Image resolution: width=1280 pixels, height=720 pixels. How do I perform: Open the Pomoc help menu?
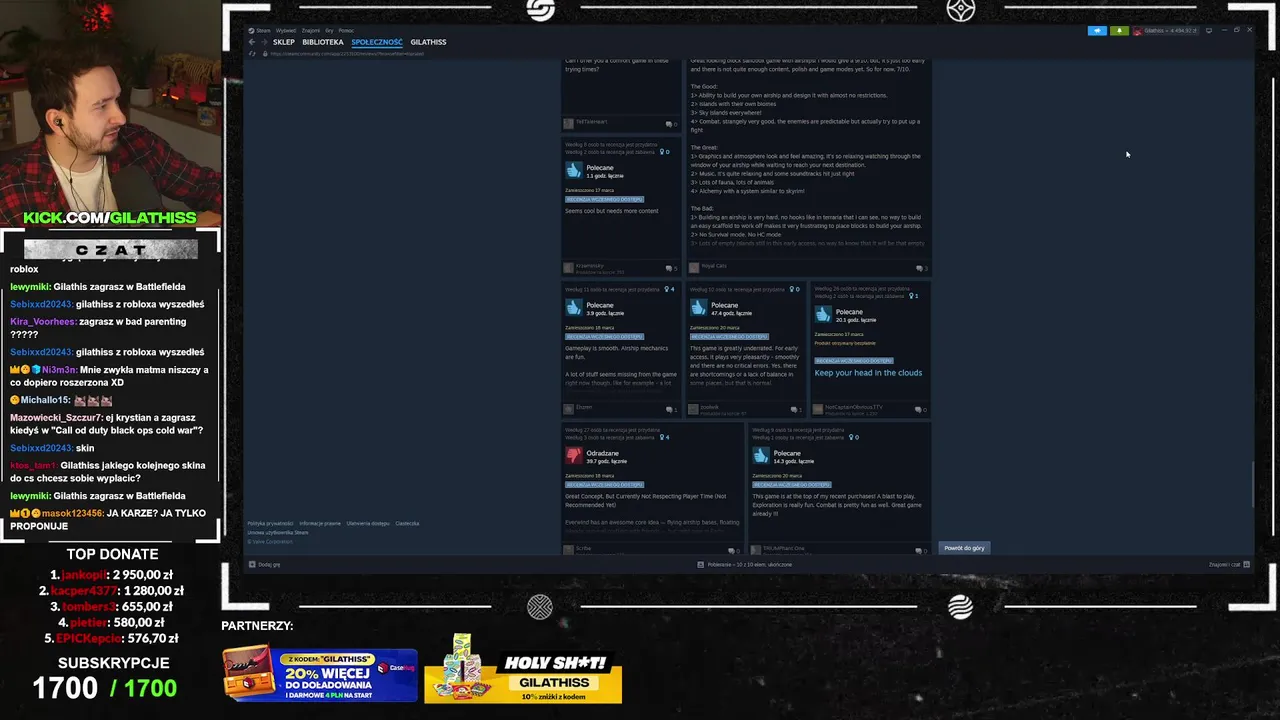(x=344, y=30)
